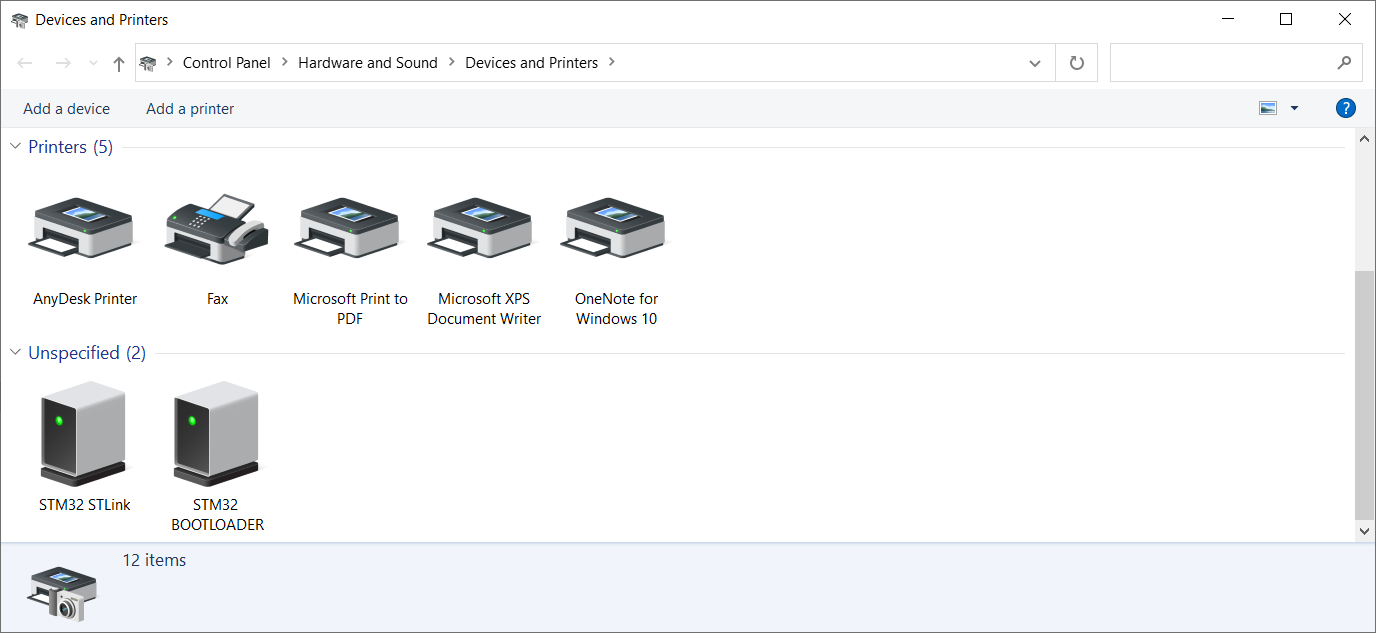The height and width of the screenshot is (633, 1376).
Task: Maximize the Devices and Printers window
Action: pos(1286,19)
